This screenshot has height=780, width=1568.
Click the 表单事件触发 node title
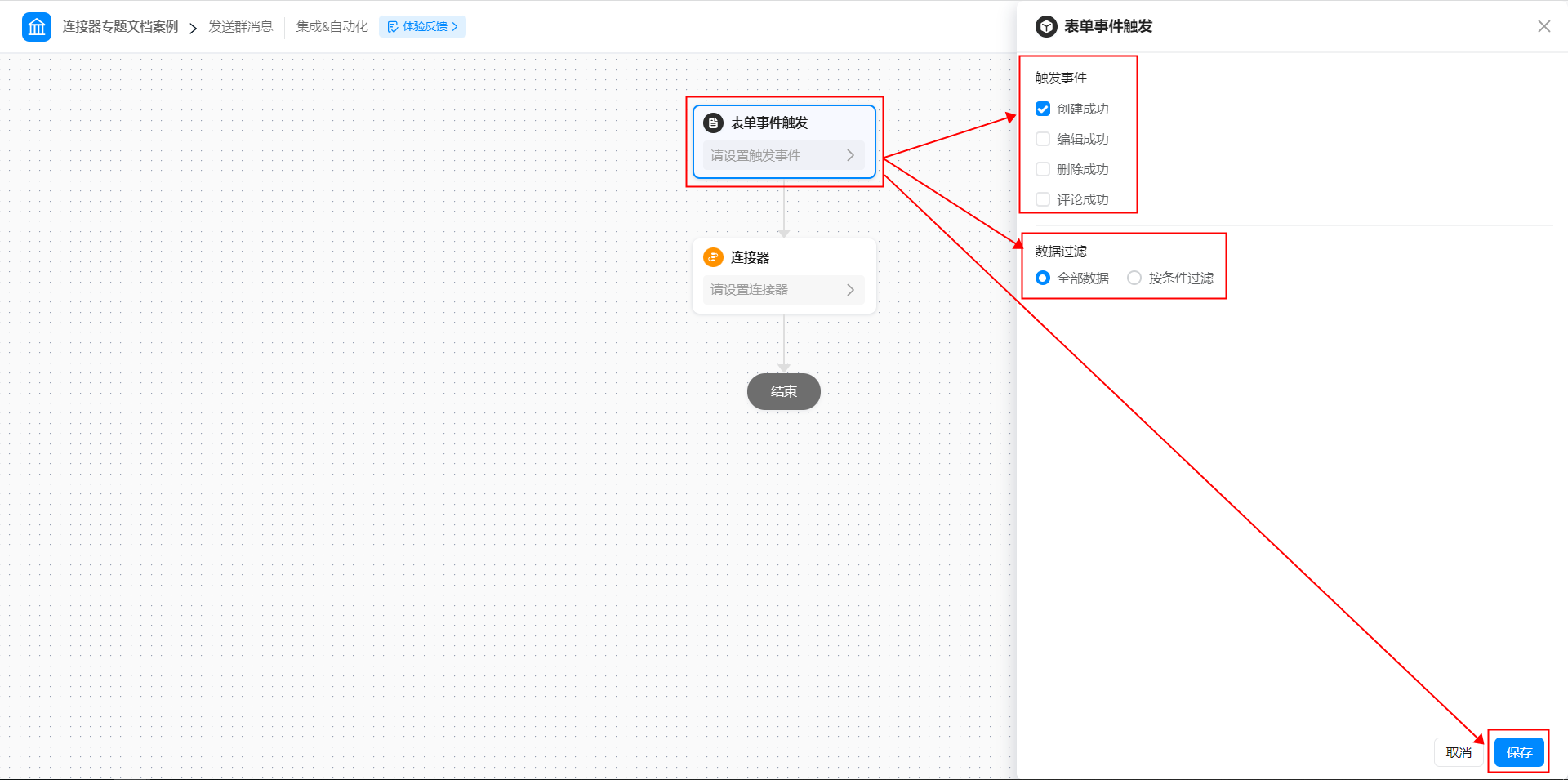click(769, 123)
